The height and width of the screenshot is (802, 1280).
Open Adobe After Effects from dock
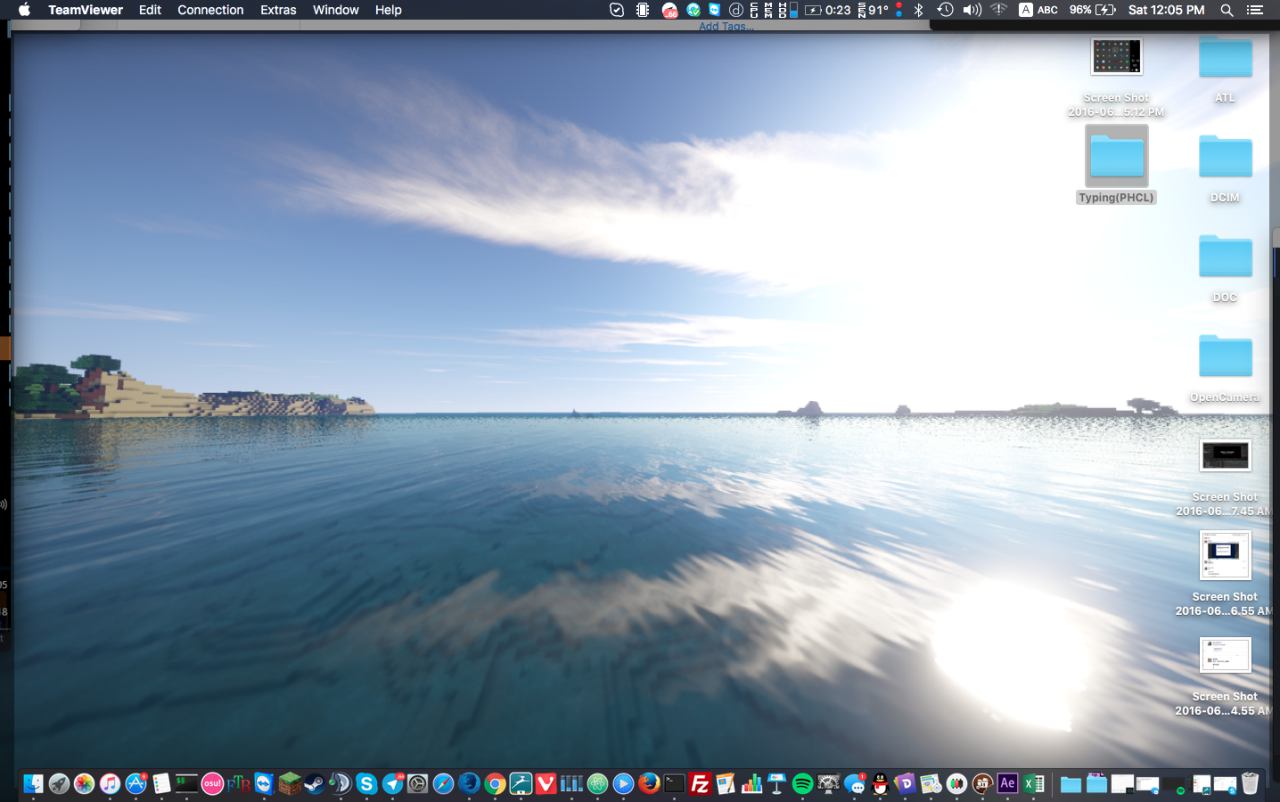click(x=1008, y=784)
